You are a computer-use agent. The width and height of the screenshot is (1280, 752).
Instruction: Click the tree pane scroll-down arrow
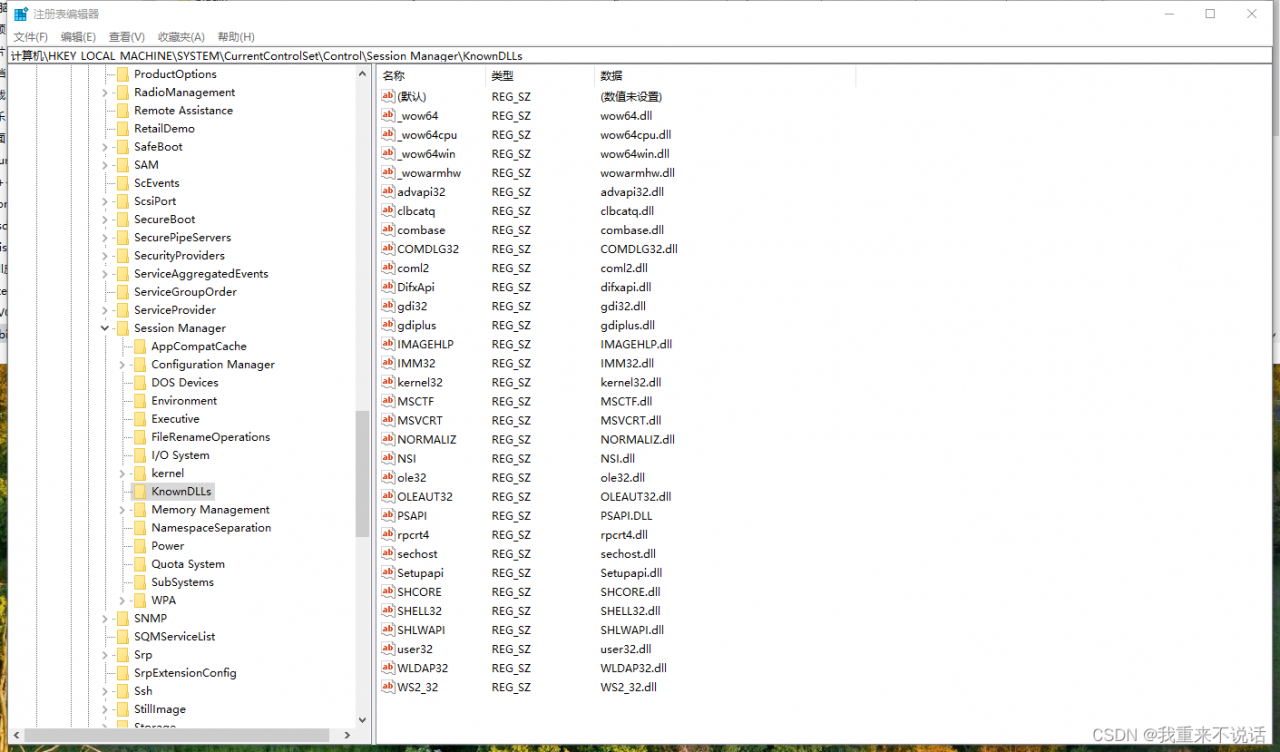pyautogui.click(x=362, y=720)
